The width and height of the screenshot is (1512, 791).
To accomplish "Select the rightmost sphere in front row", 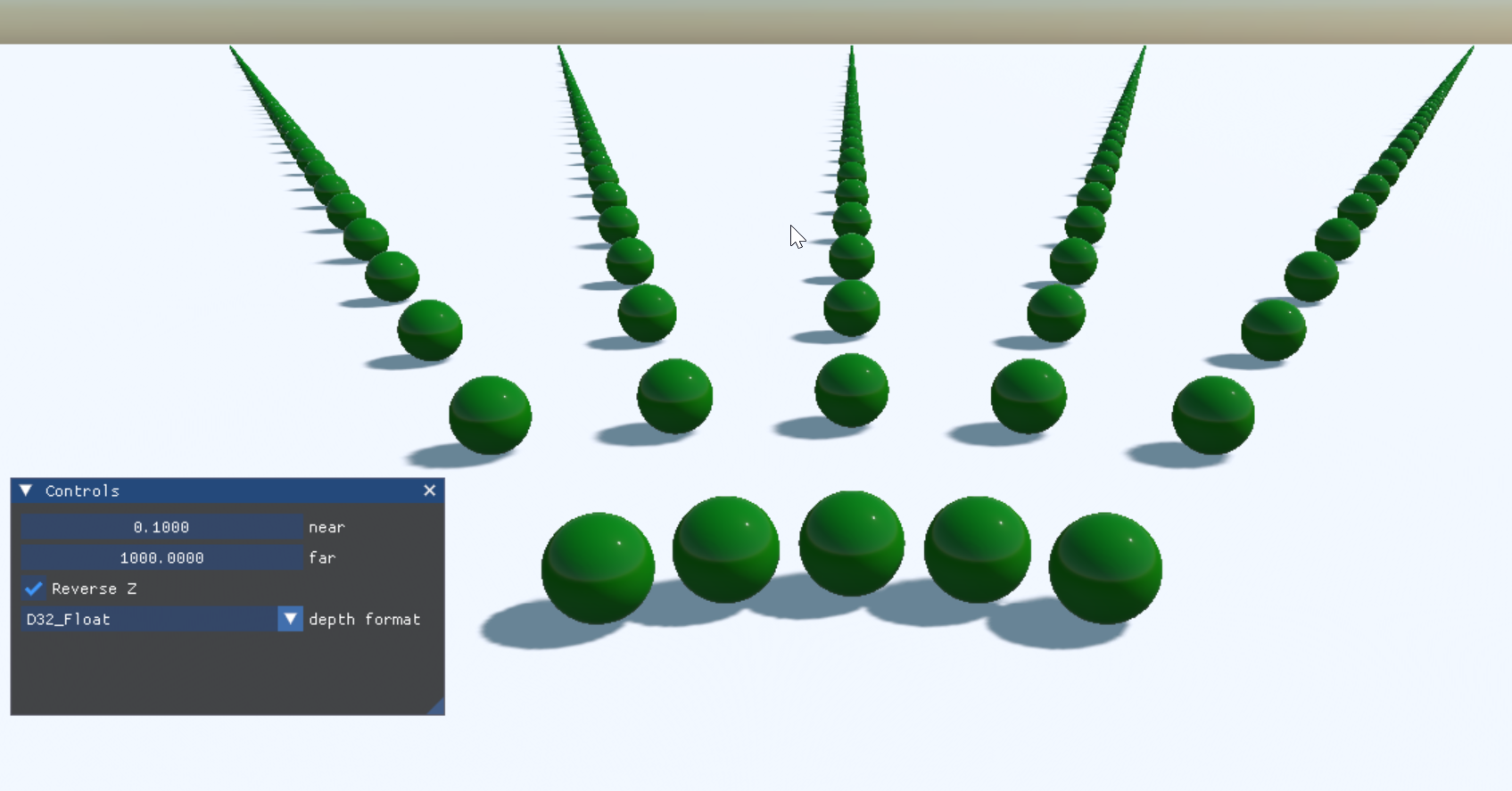I will [1105, 568].
